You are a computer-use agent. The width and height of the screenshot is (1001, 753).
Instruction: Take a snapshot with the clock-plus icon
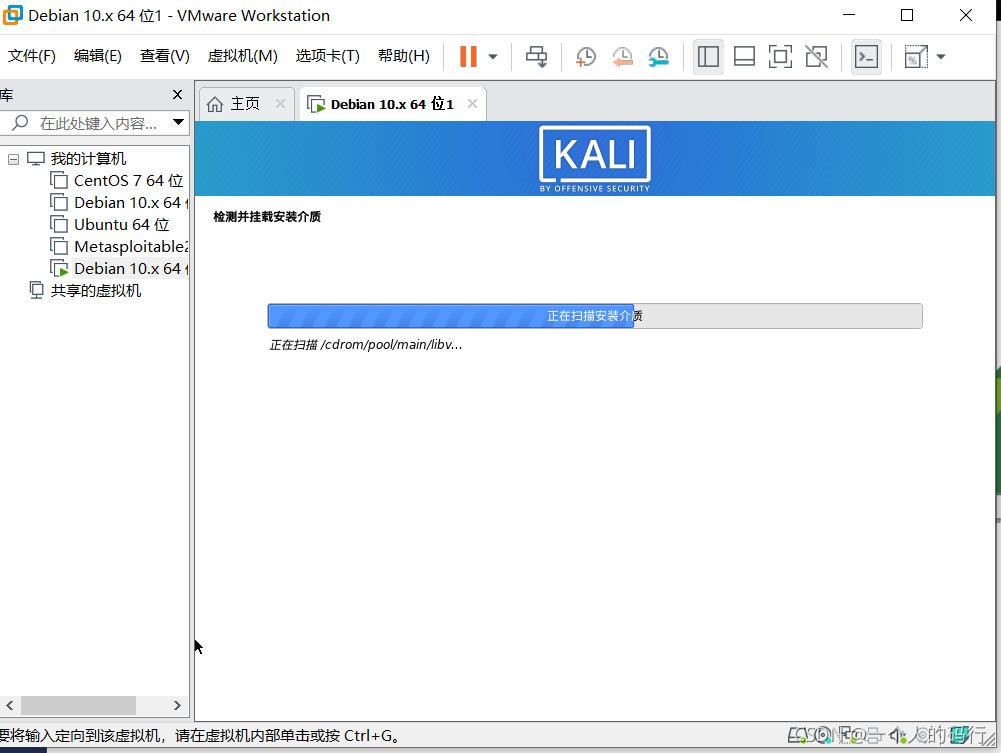[585, 57]
